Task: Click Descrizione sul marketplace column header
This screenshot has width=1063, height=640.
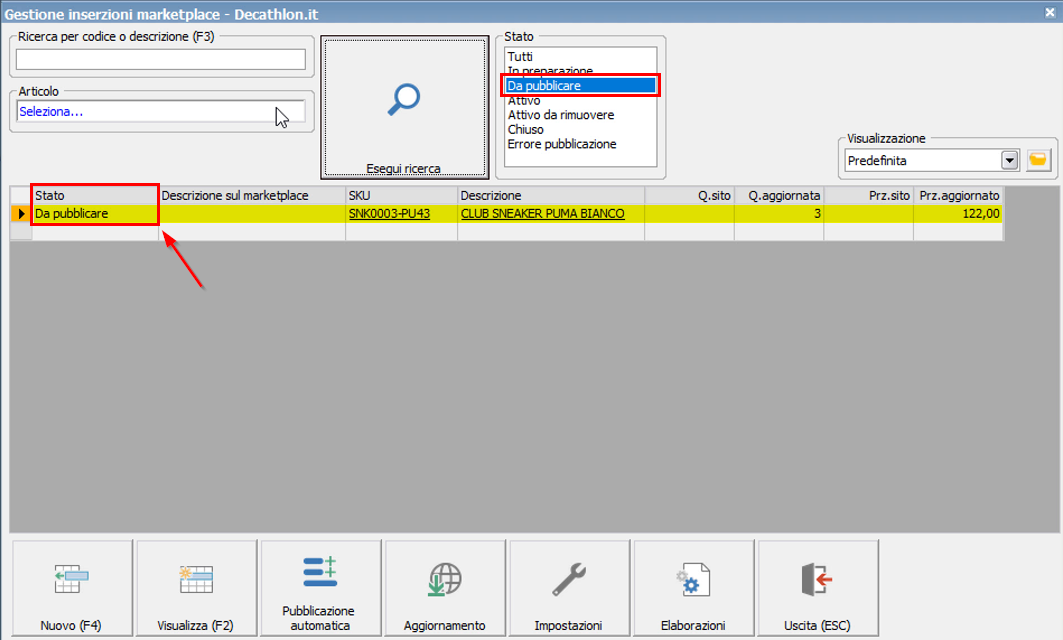Action: (x=252, y=195)
